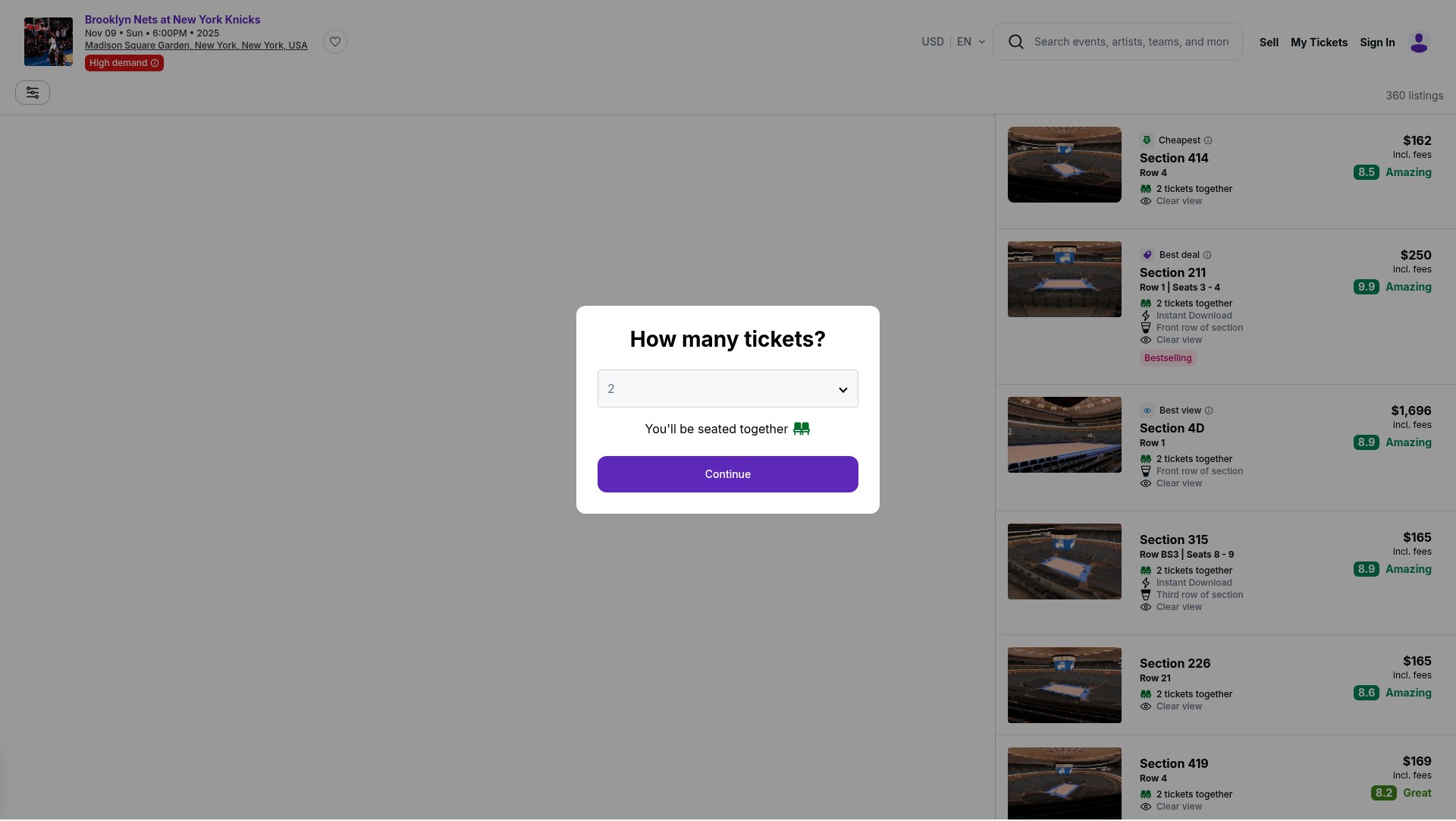Click Front row icon in Section 4D listing

tap(1146, 471)
